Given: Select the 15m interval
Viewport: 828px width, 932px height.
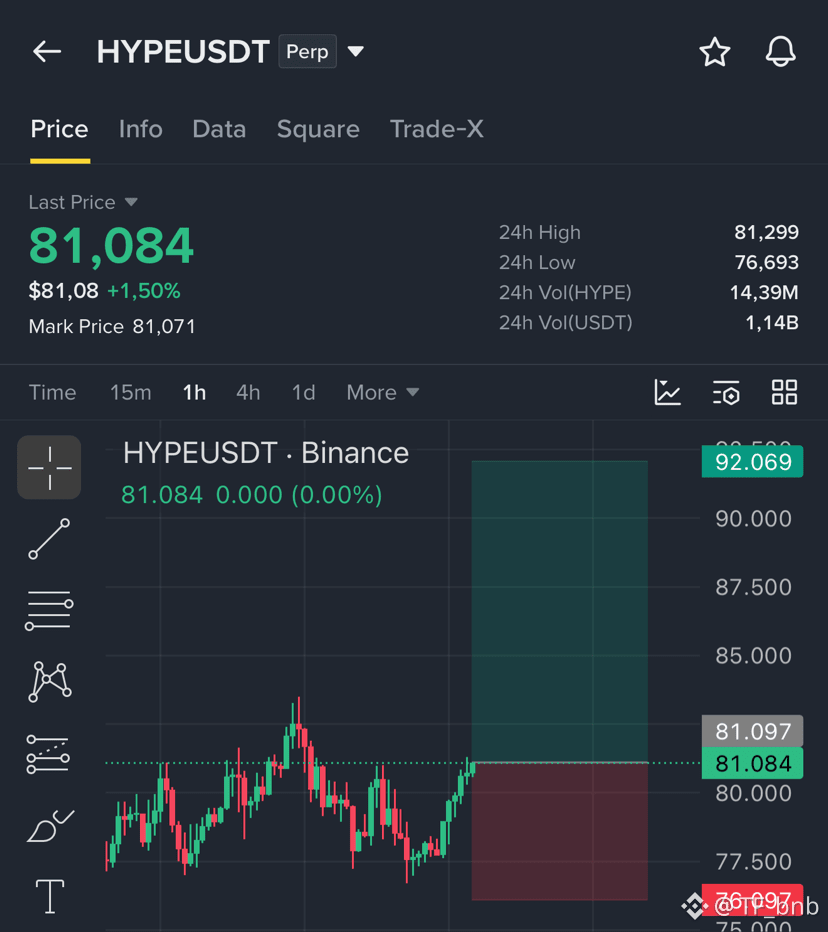Looking at the screenshot, I should coord(131,392).
